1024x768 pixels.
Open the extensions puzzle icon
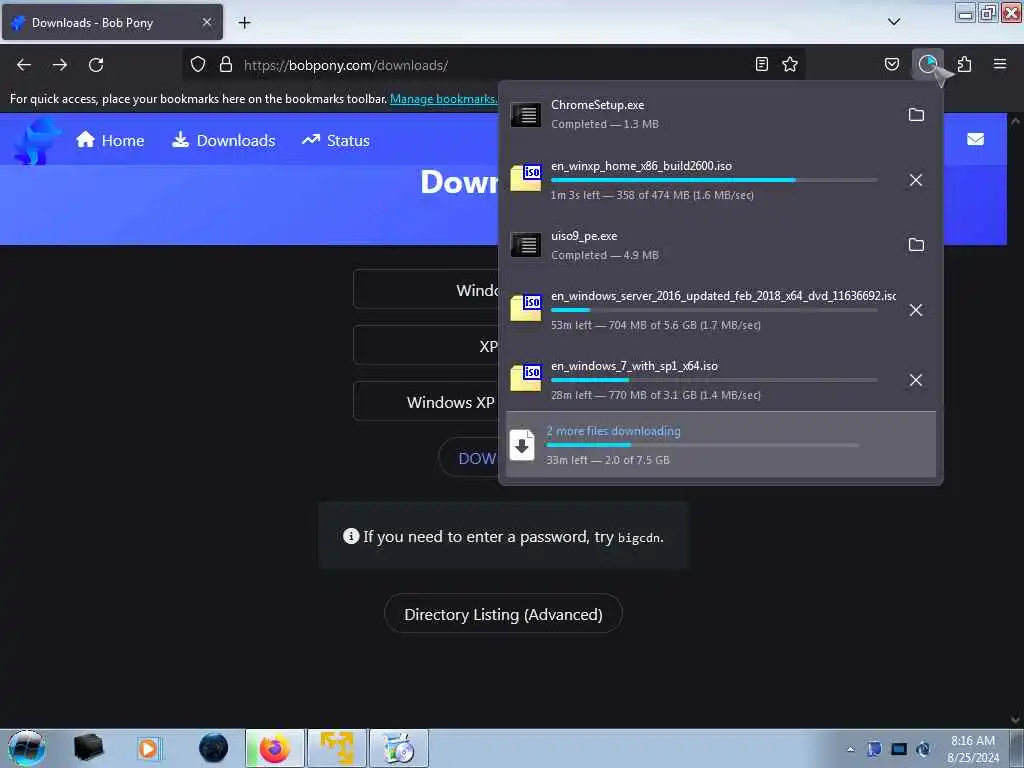pos(964,64)
